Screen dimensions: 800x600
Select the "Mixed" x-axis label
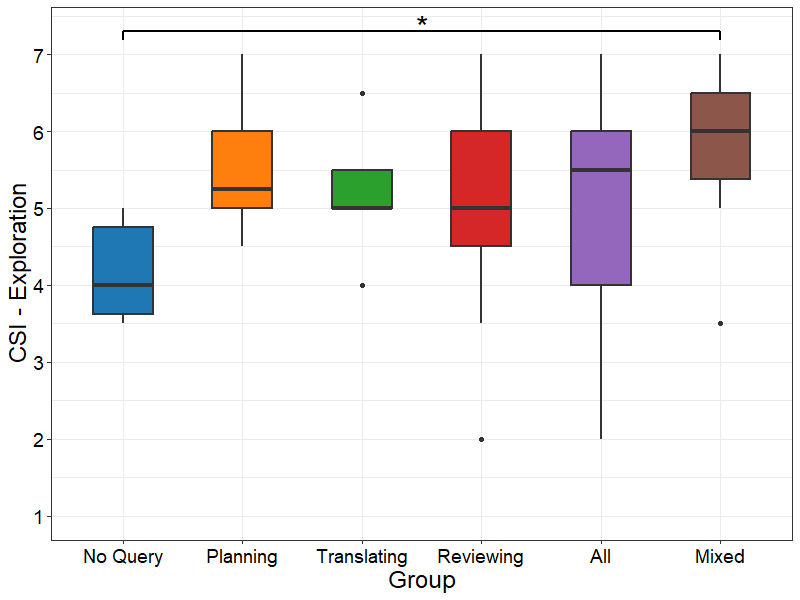pos(720,557)
